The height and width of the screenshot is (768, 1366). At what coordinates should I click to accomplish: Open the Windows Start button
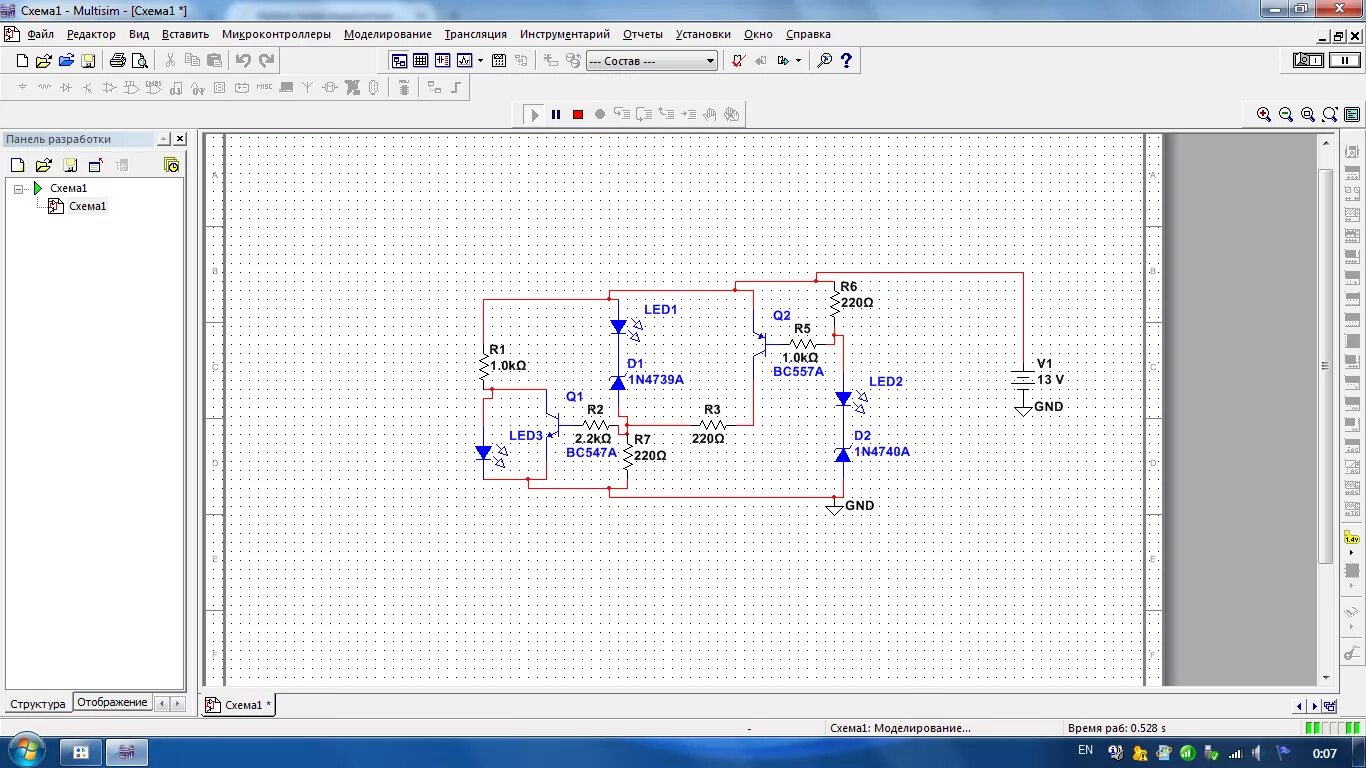pos(25,751)
